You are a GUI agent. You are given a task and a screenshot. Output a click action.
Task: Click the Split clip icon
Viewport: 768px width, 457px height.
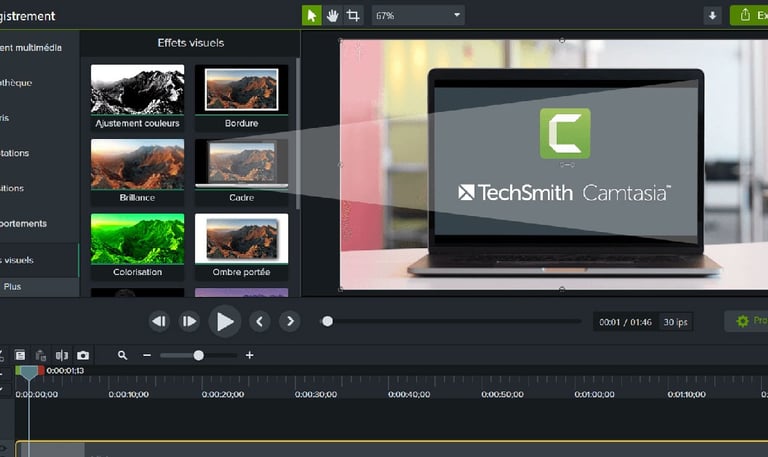(62, 355)
